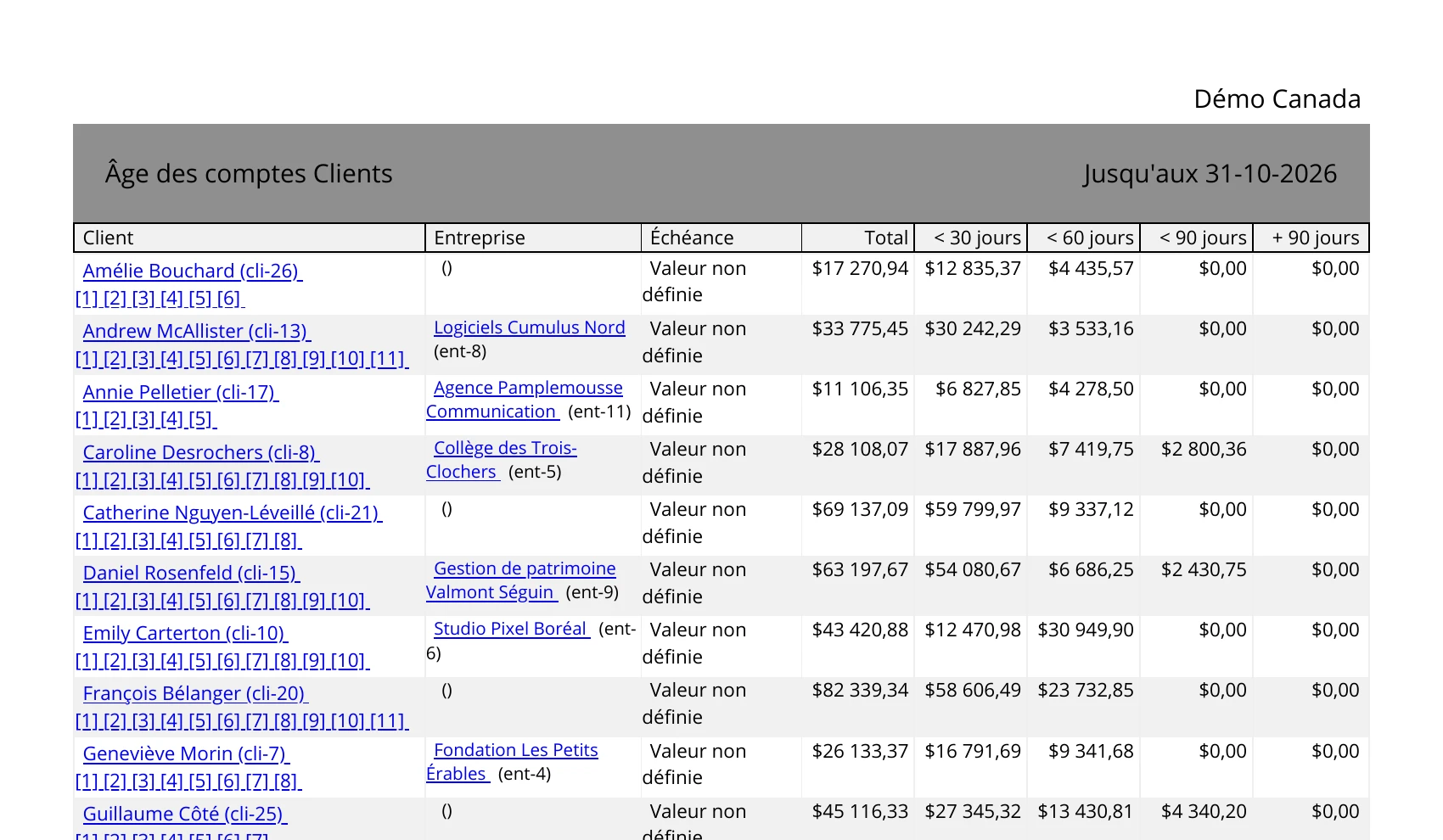Click the Échéance column header

[x=721, y=238]
